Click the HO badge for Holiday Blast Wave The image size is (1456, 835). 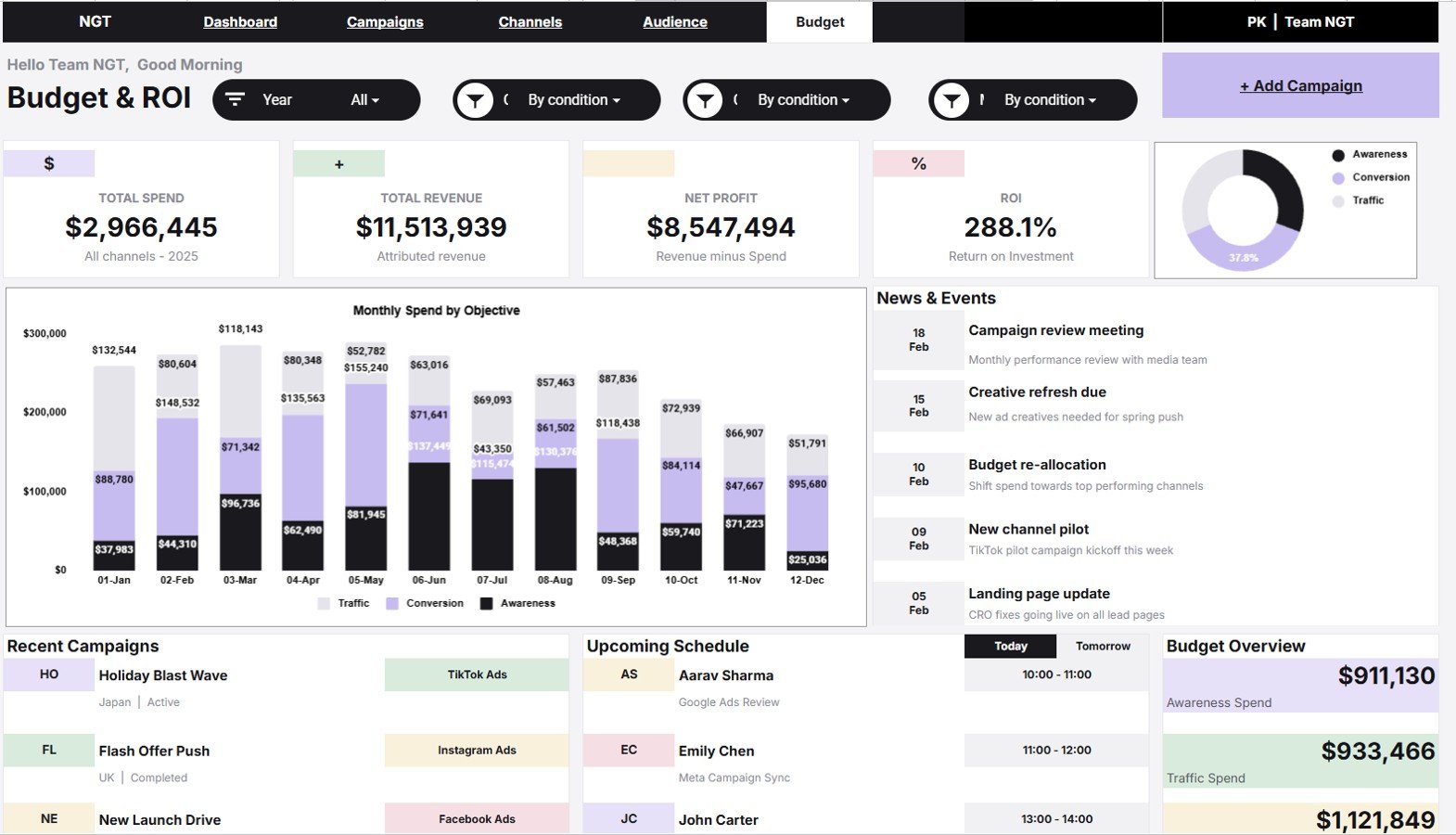(x=49, y=674)
